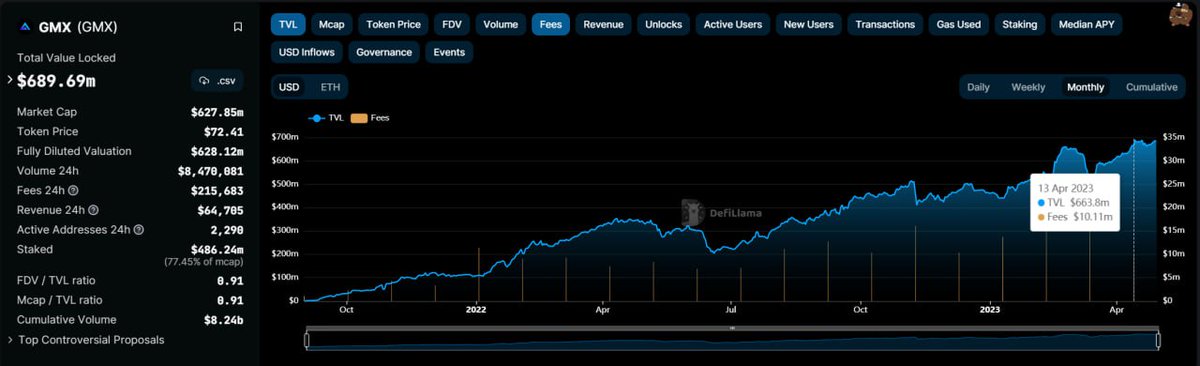This screenshot has width=1200, height=366.
Task: Click the Staked value $486.24m
Action: 217,249
